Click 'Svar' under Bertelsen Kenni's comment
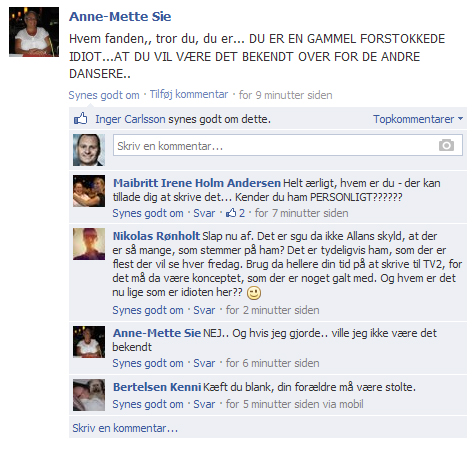Image resolution: width=473 pixels, height=452 pixels. [204, 404]
